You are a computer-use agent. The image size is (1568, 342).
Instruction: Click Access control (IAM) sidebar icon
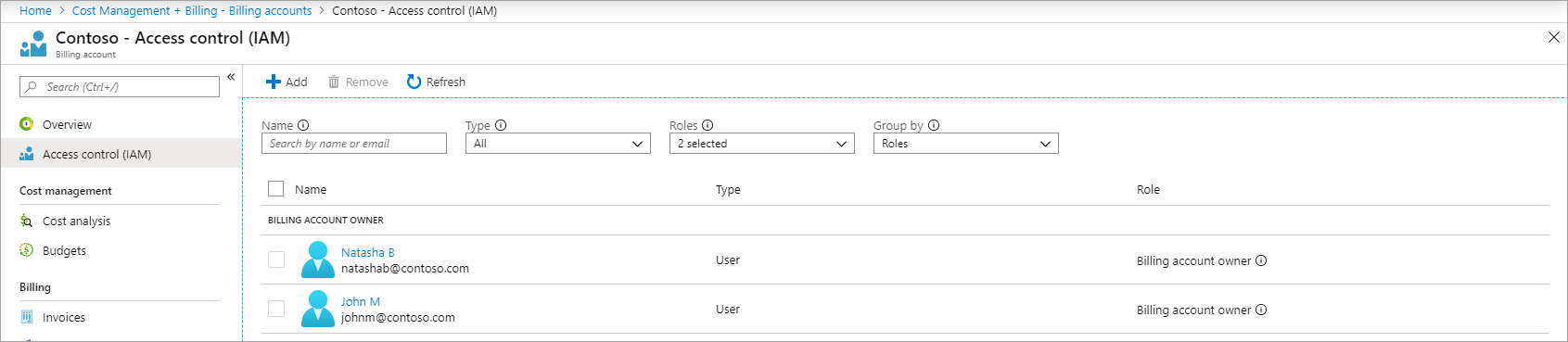coord(27,154)
